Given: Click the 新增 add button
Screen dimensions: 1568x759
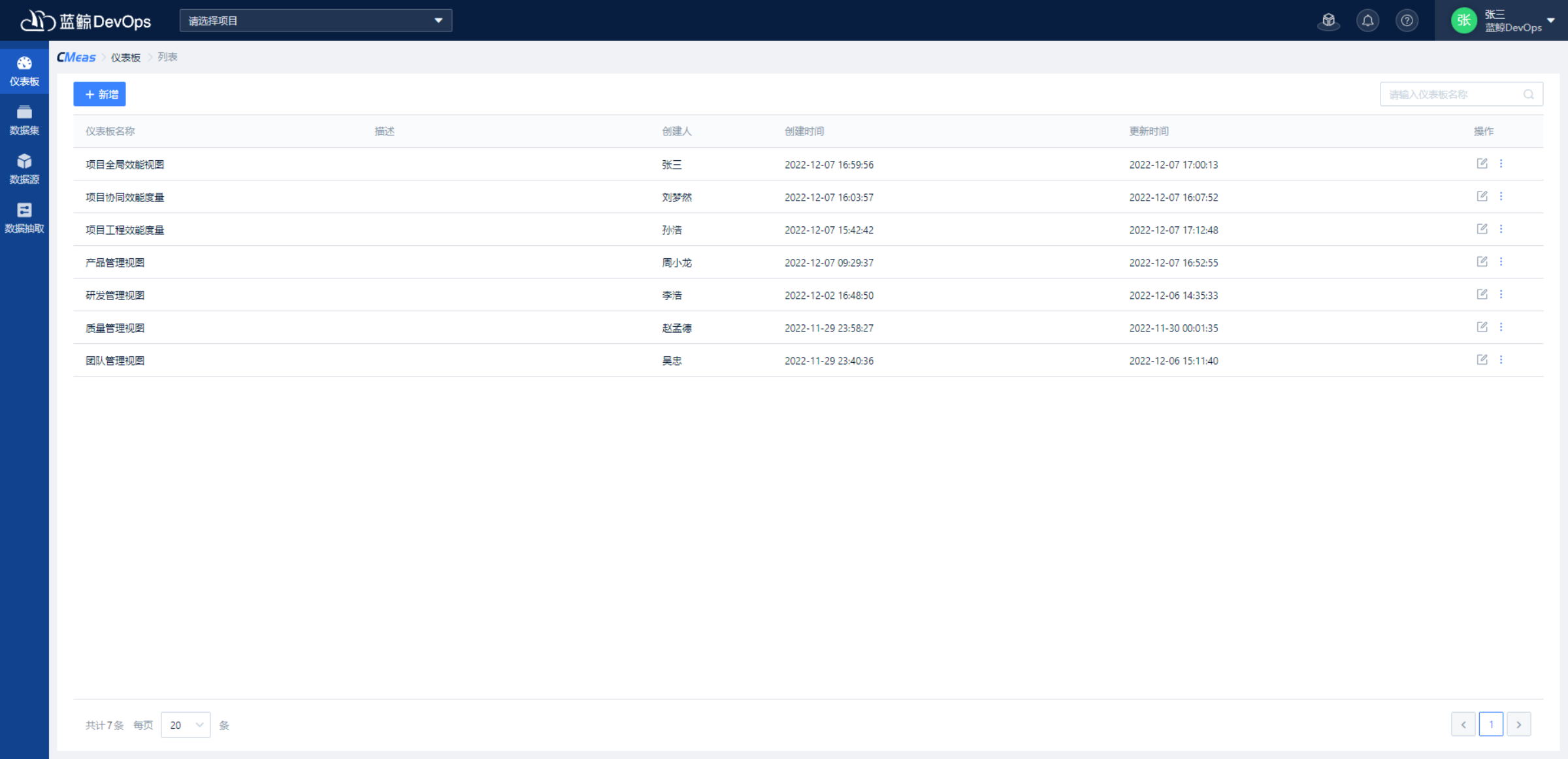Looking at the screenshot, I should (99, 94).
